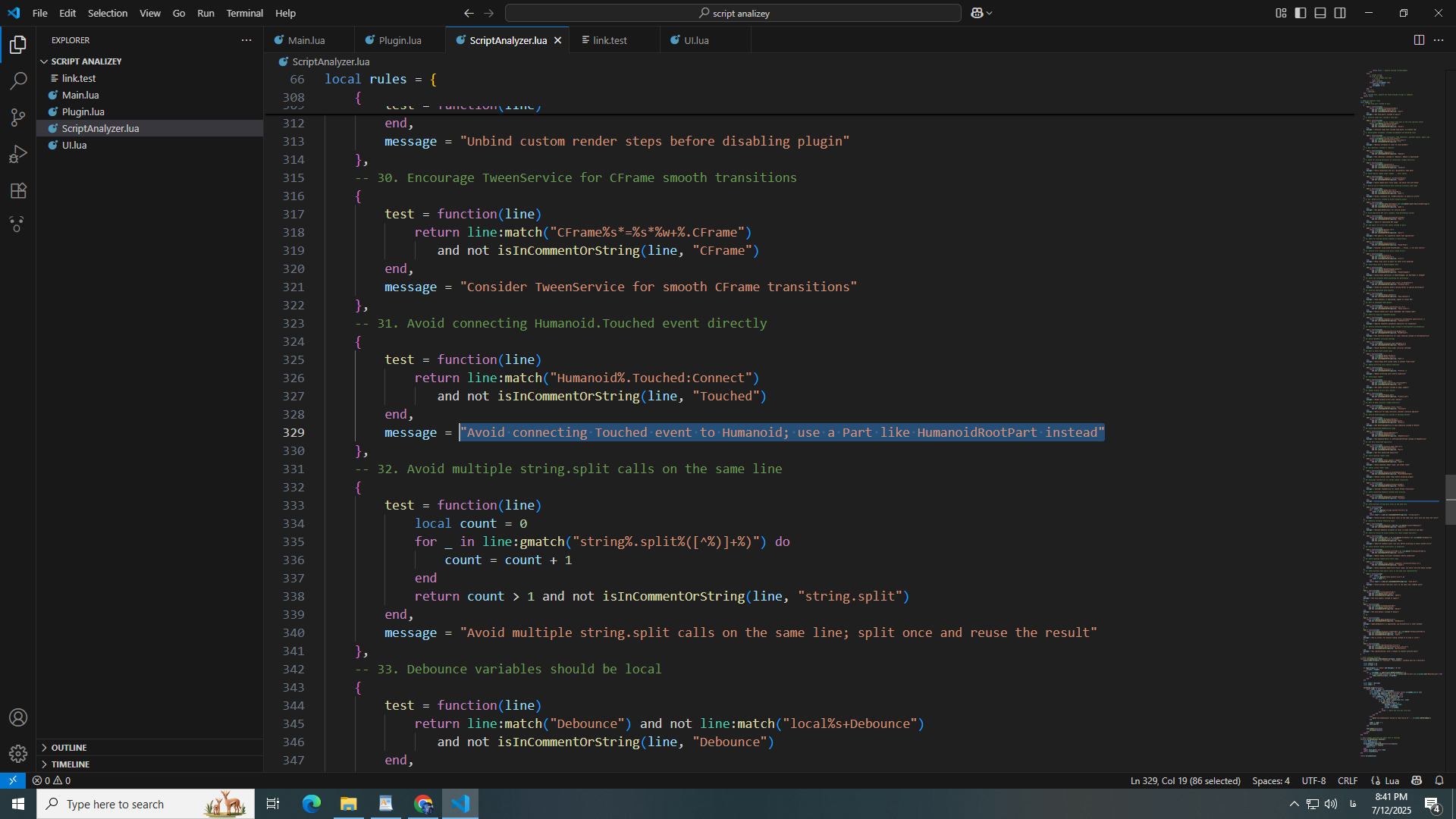The height and width of the screenshot is (819, 1456).
Task: Switch to the Main.lua tab
Action: pyautogui.click(x=304, y=39)
